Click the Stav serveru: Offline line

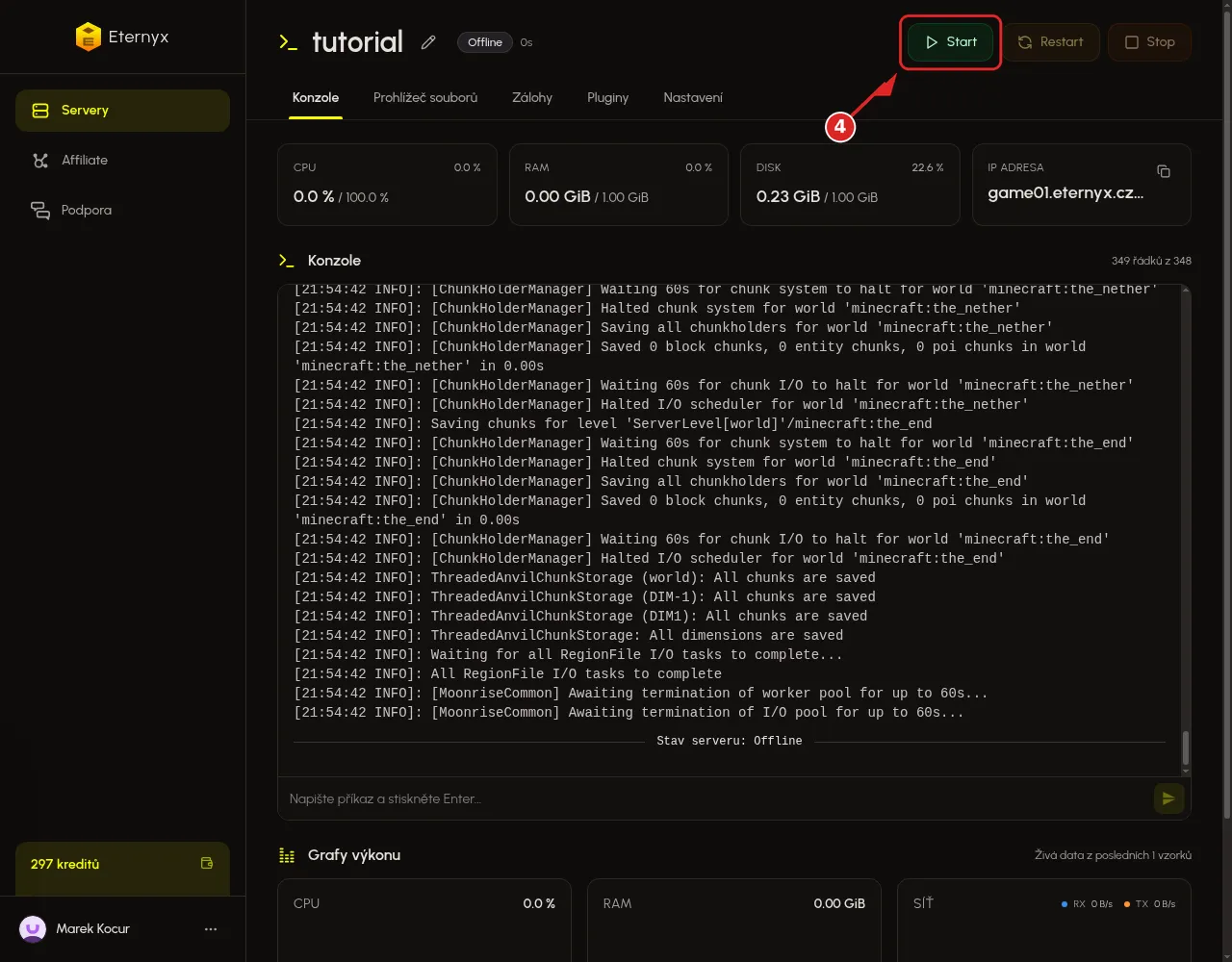(x=729, y=741)
